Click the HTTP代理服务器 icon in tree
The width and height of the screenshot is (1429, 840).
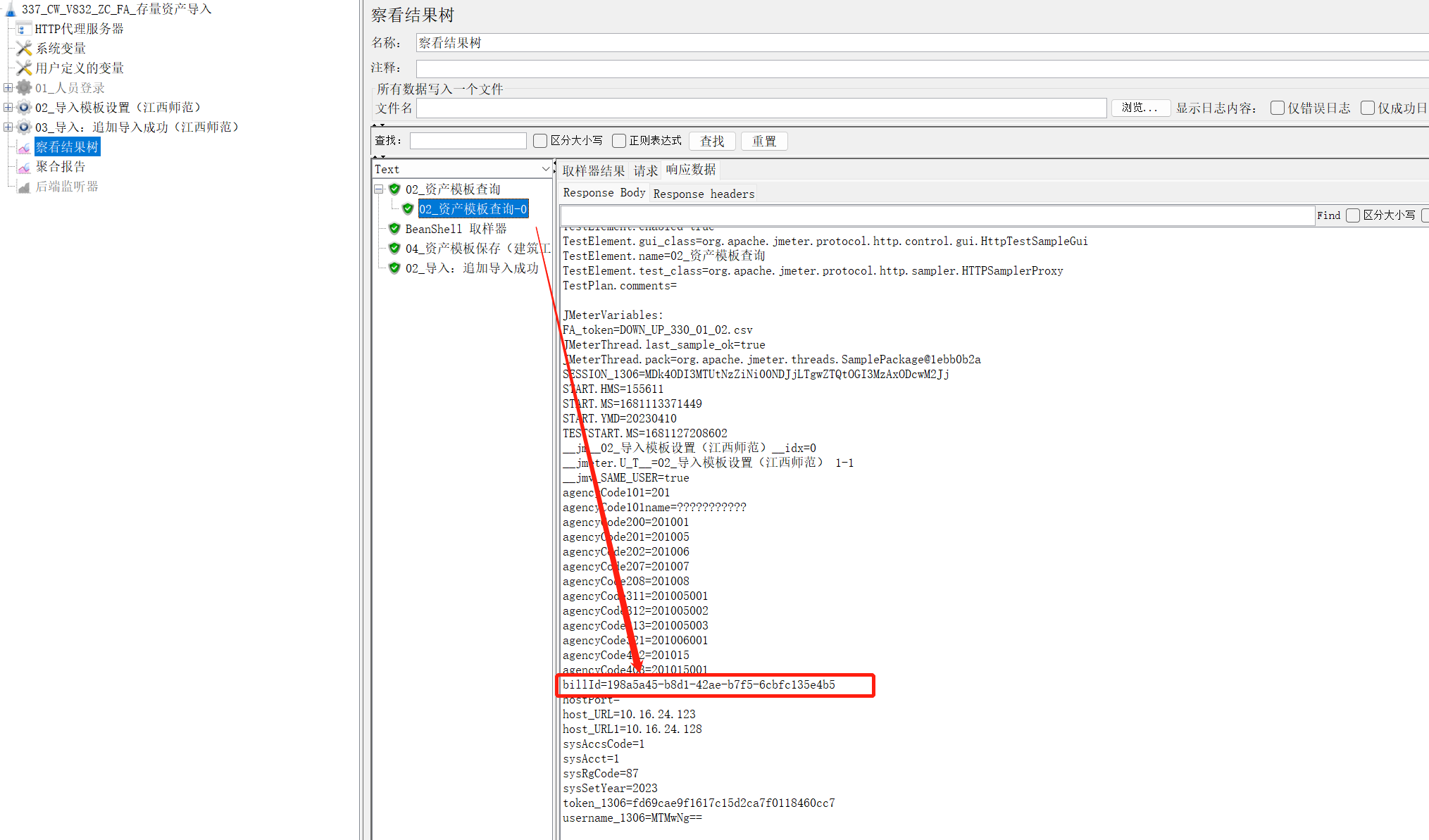[23, 29]
